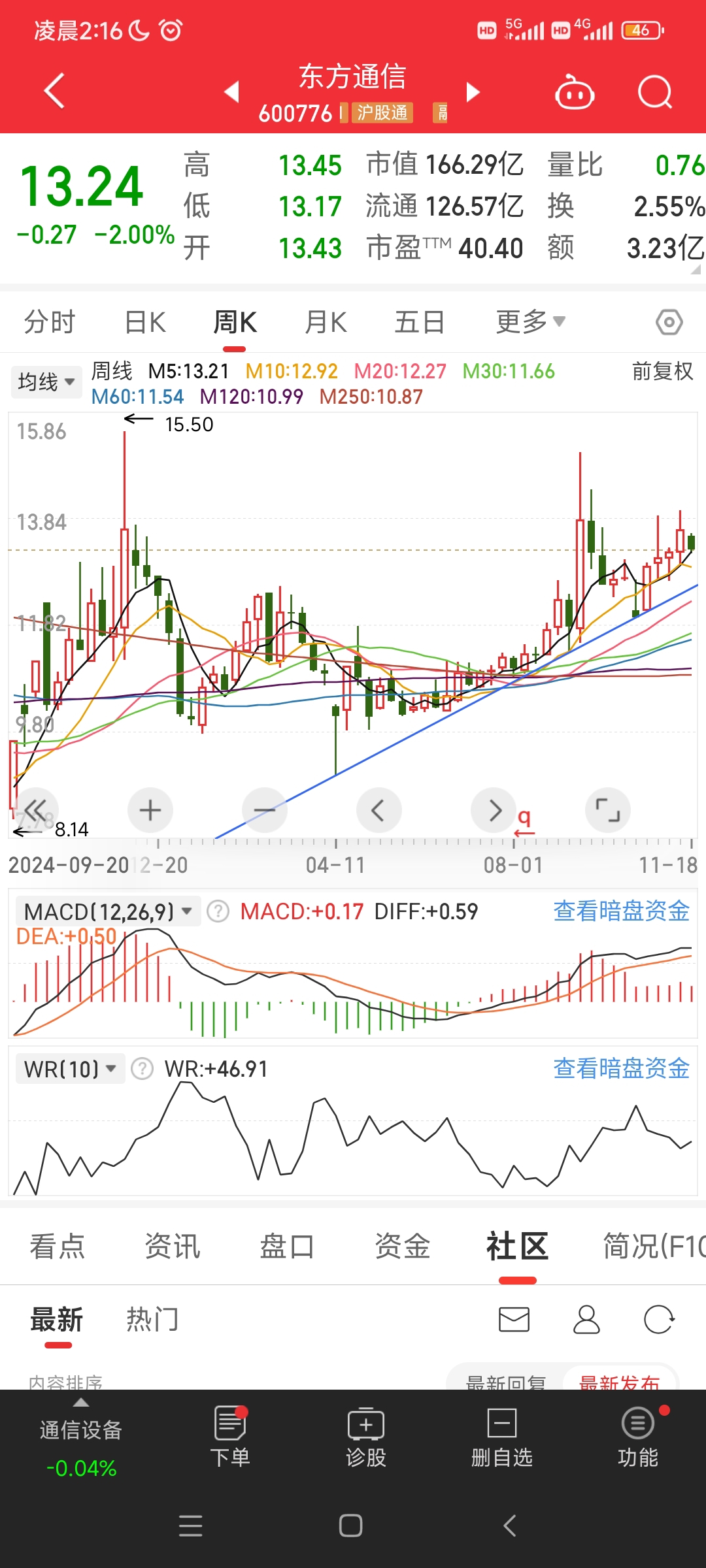Viewport: 706px width, 1568px height.
Task: Open the 资金 capital flow tab
Action: (x=403, y=1246)
